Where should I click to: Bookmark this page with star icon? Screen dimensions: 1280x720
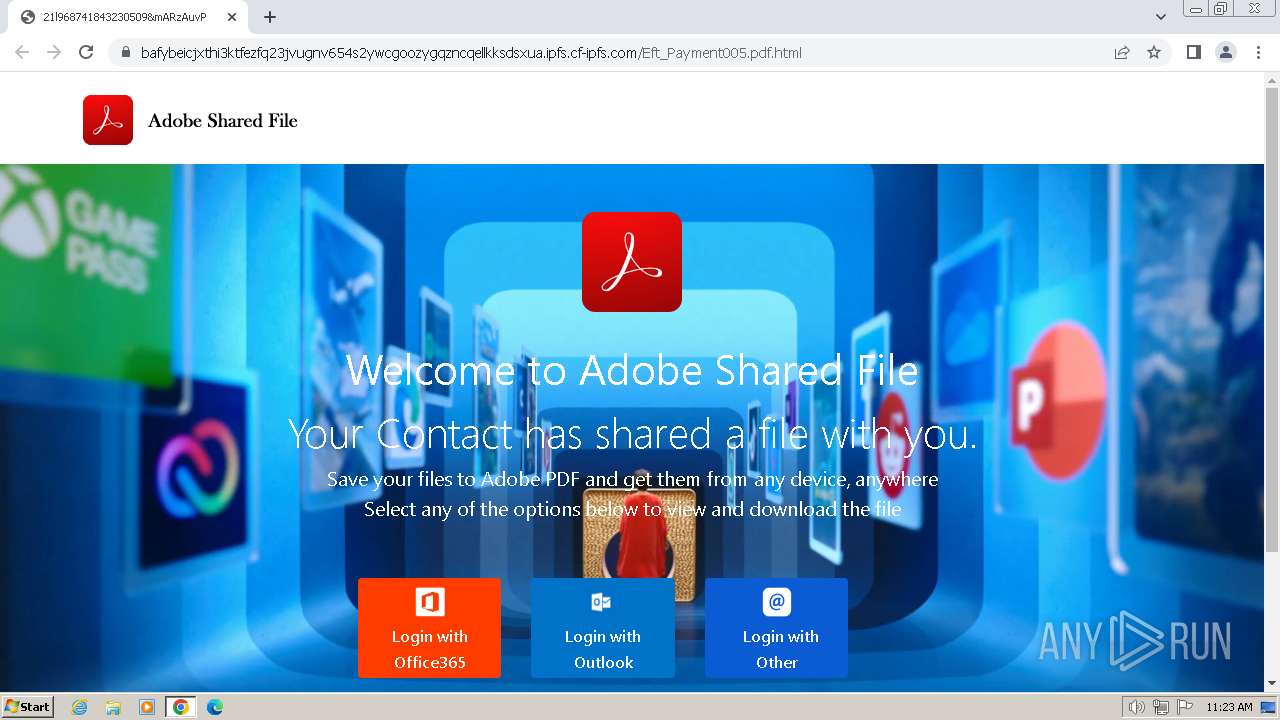(x=1154, y=53)
